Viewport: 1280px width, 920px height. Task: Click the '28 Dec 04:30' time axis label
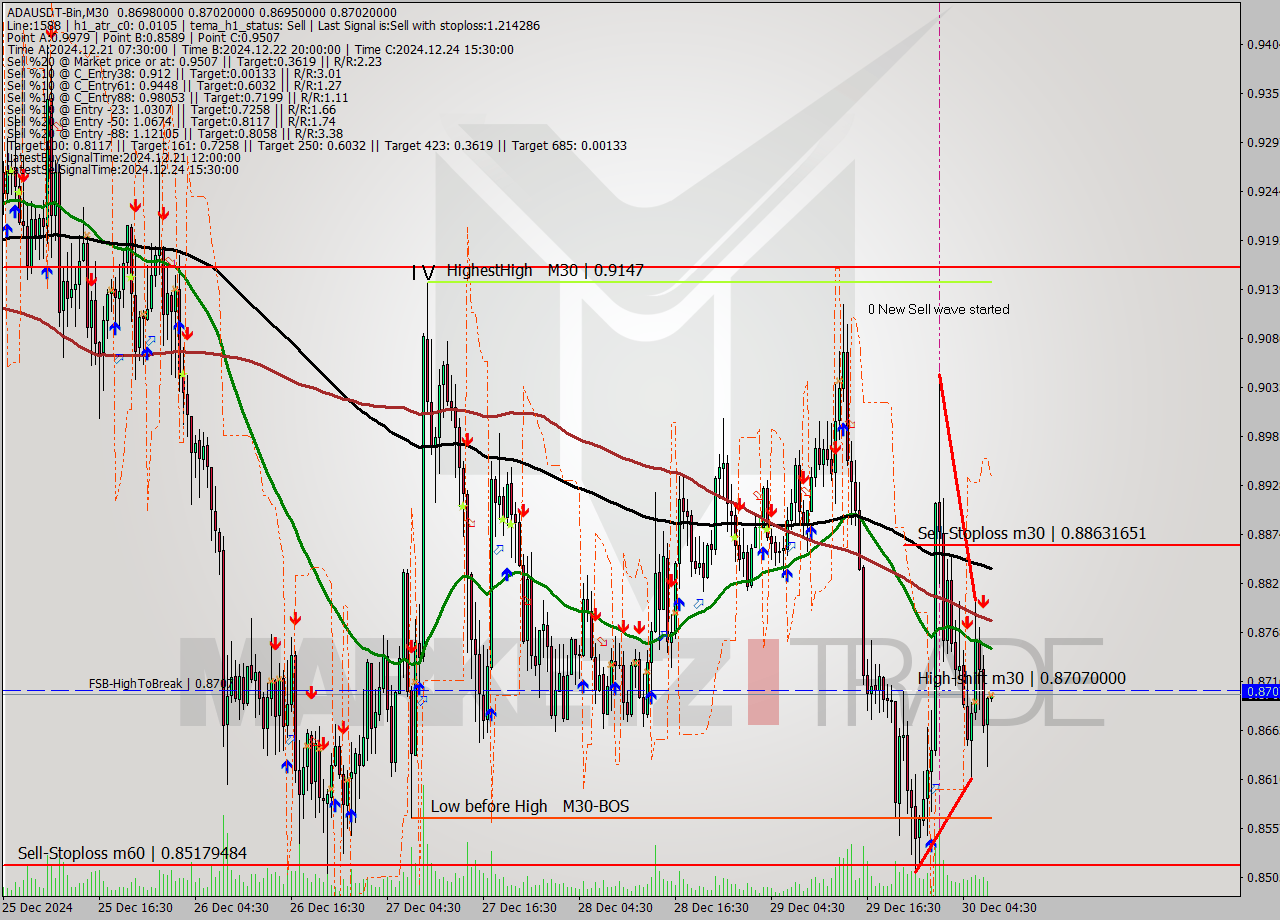pyautogui.click(x=614, y=908)
